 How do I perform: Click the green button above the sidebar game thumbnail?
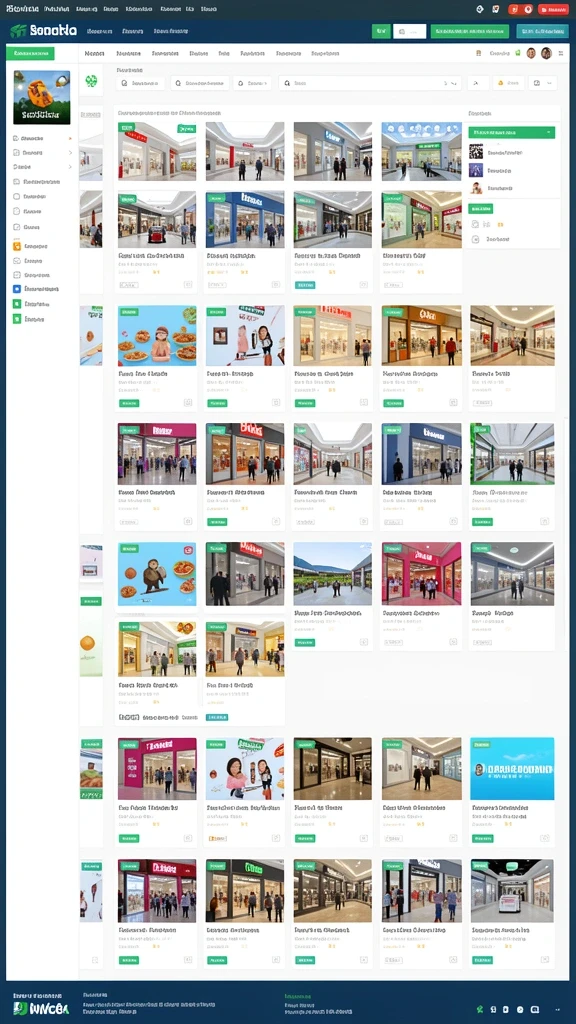[x=30, y=54]
